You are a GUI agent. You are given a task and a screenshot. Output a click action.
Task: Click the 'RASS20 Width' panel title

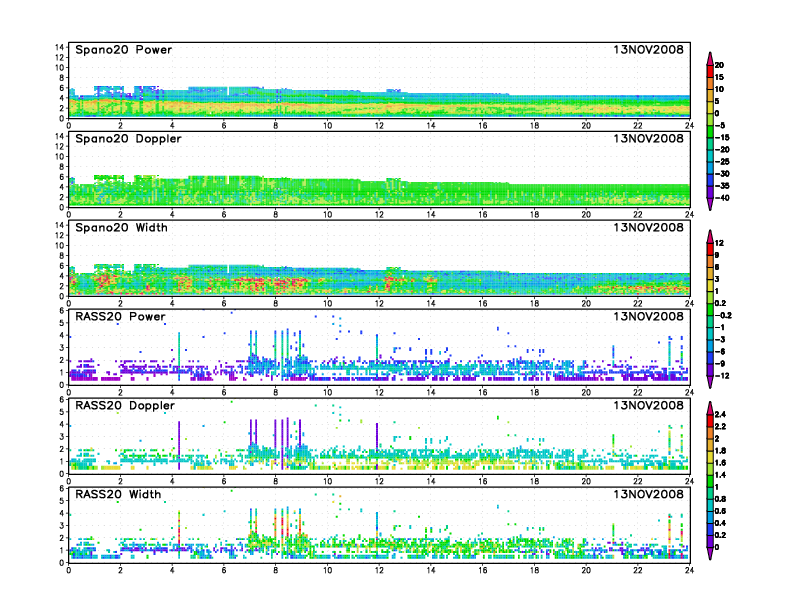coord(118,494)
